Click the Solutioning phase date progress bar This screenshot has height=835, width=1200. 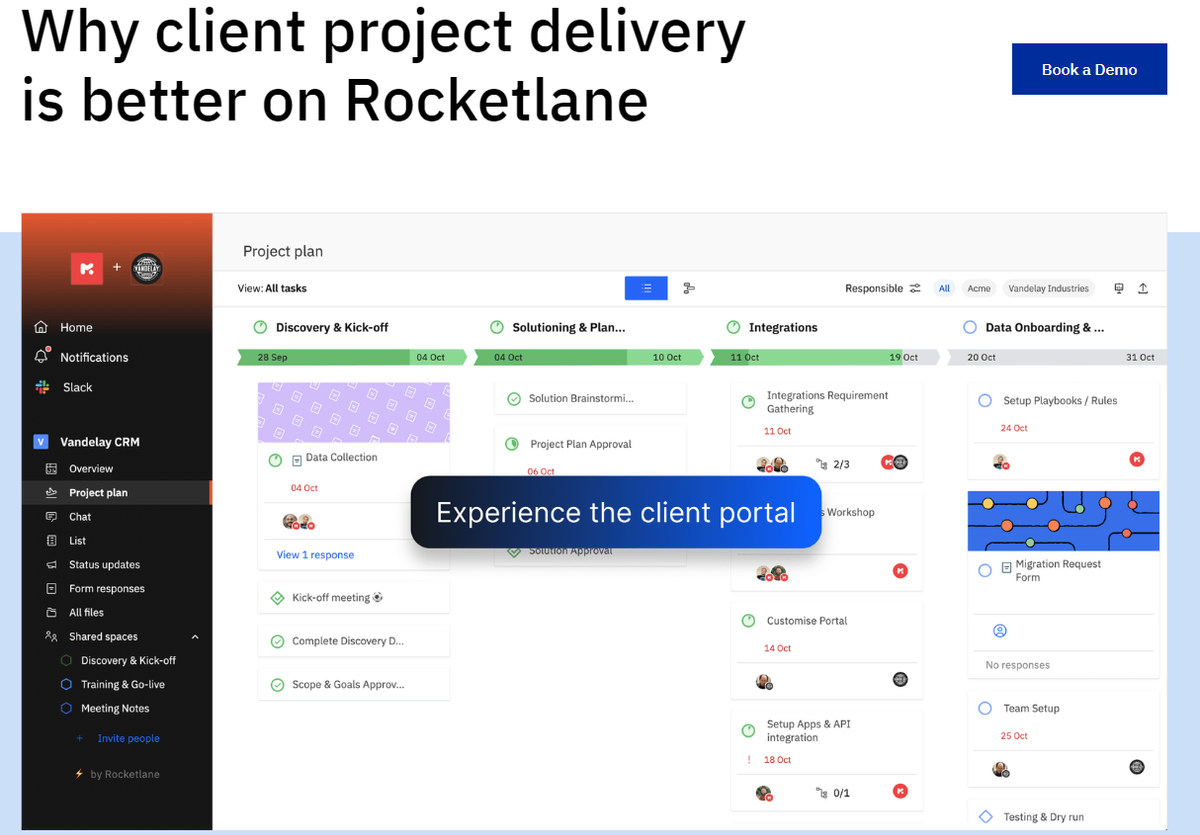point(588,357)
